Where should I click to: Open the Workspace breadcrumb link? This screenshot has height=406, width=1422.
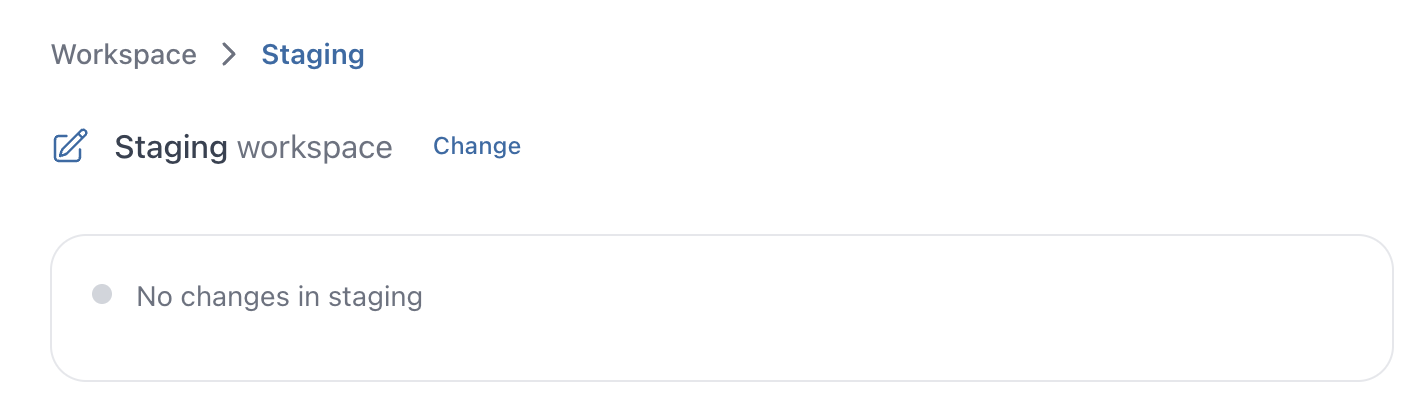point(124,54)
